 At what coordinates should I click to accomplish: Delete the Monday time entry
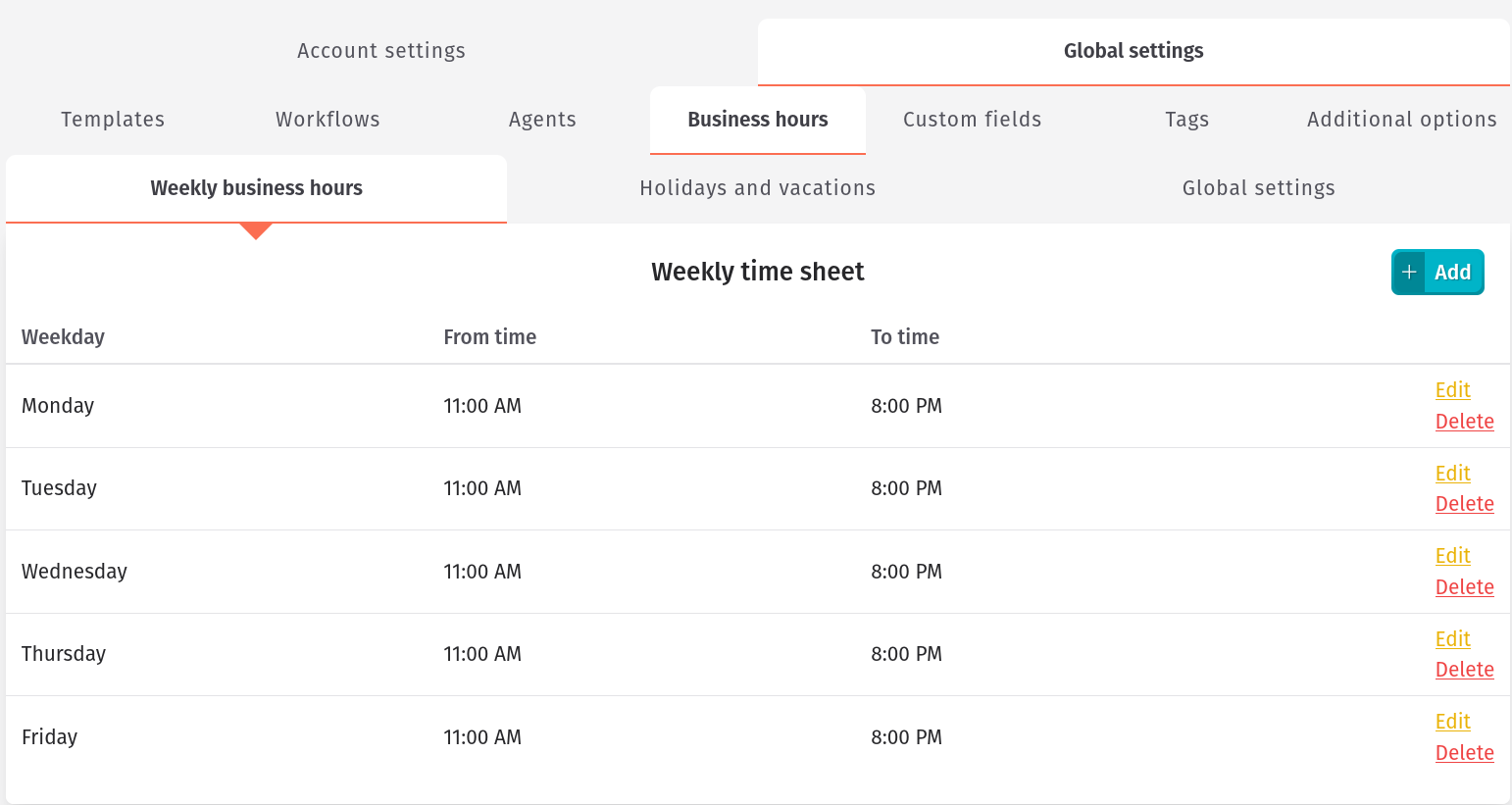(1465, 422)
